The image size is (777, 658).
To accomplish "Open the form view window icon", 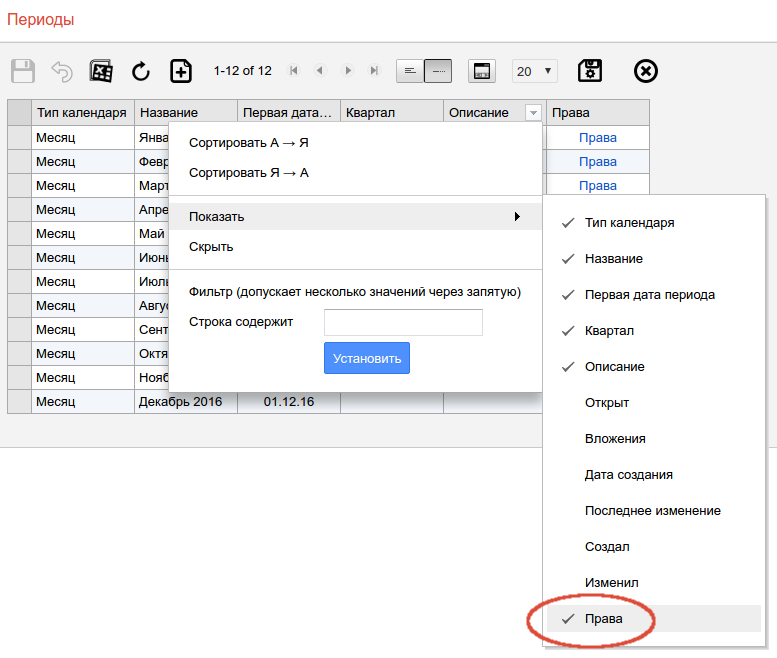I will click(482, 71).
